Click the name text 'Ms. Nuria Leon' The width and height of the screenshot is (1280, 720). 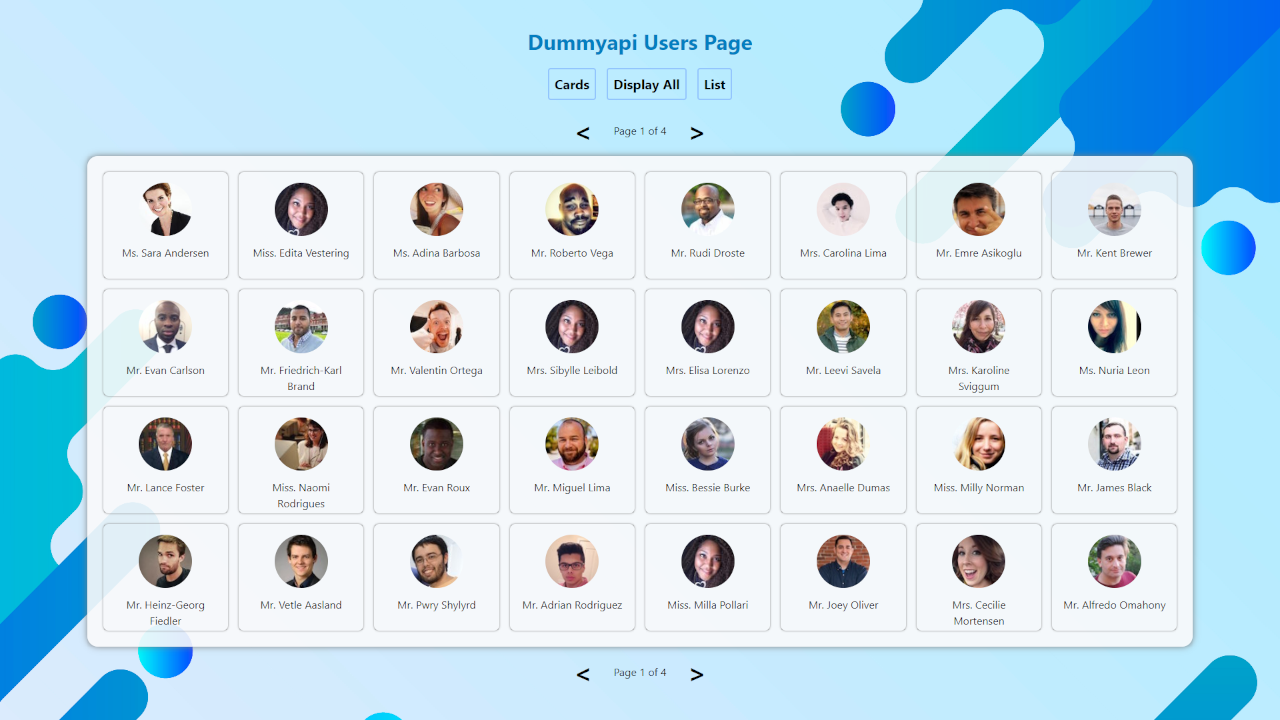(x=1114, y=371)
